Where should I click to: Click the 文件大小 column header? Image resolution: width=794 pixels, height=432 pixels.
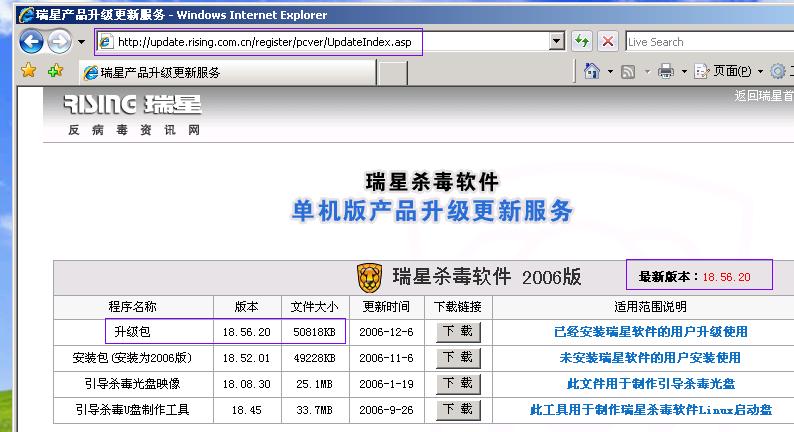coord(314,306)
